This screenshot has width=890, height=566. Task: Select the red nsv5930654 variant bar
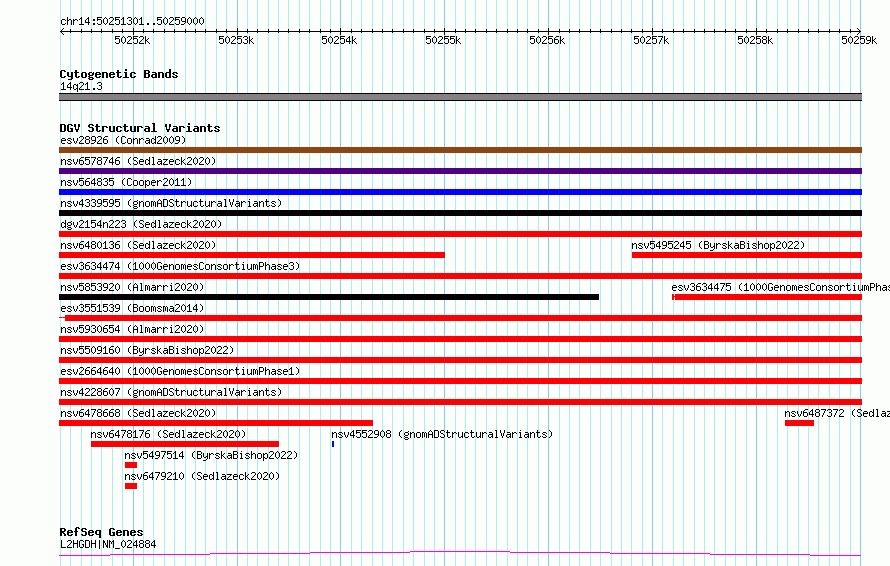[460, 339]
